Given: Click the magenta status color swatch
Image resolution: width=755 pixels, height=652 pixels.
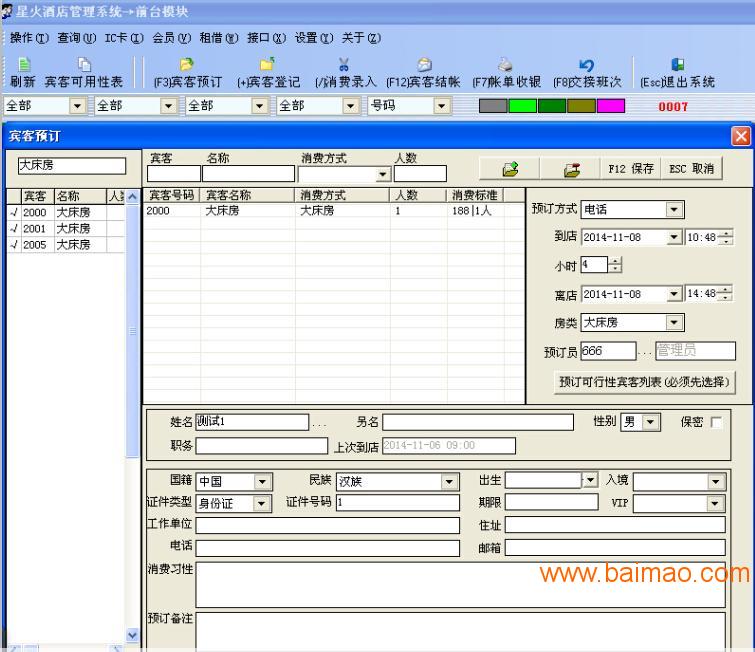Looking at the screenshot, I should 611,106.
